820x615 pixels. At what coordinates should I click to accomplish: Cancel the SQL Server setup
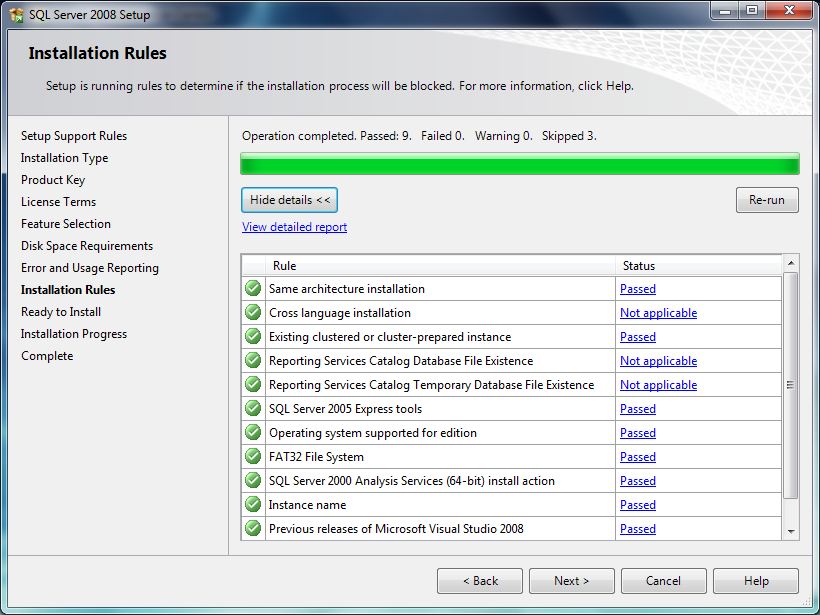664,581
